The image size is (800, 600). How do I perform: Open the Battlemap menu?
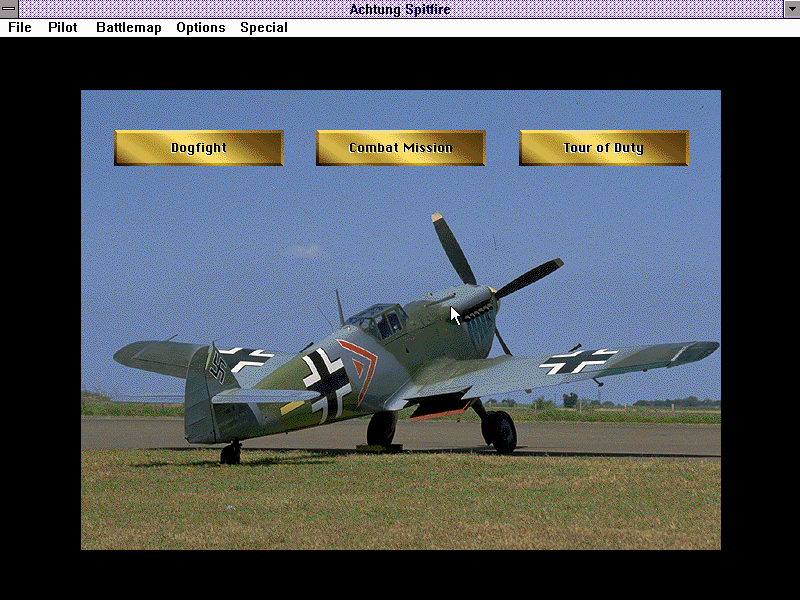pyautogui.click(x=129, y=28)
